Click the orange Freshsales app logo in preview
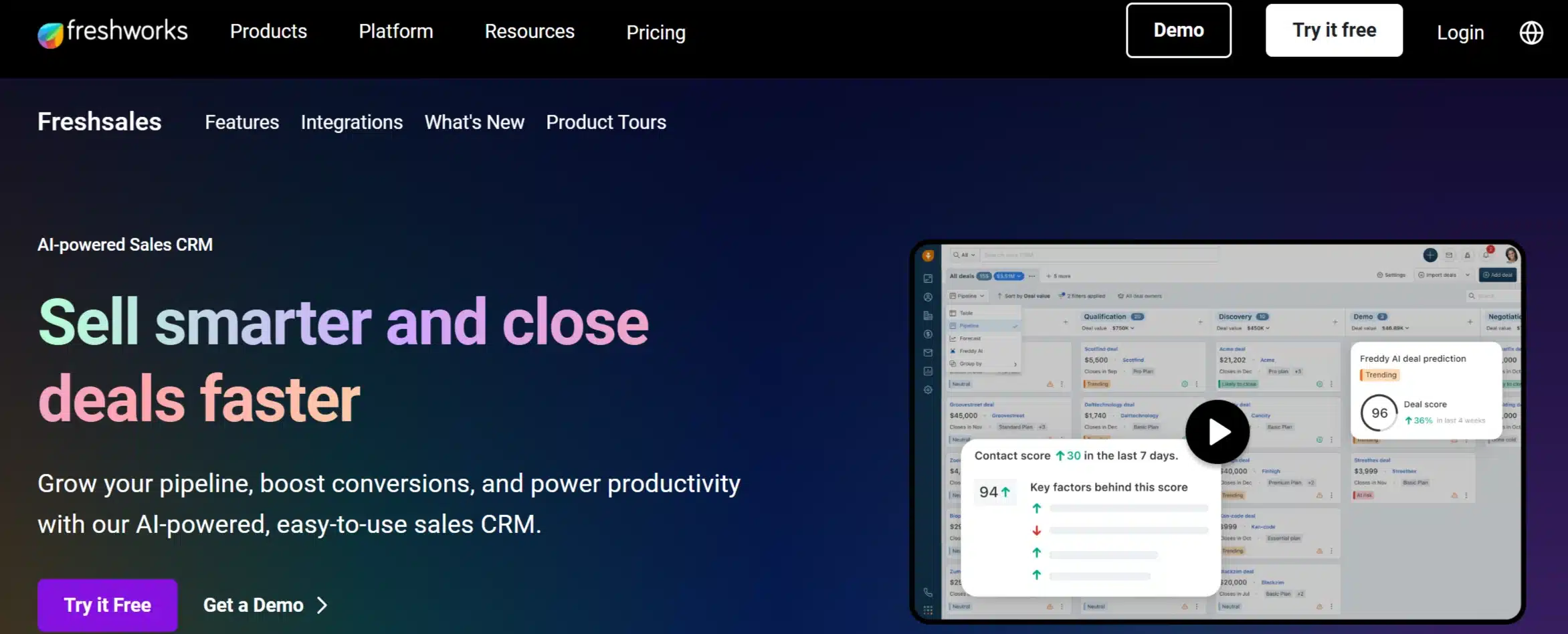 pos(928,255)
